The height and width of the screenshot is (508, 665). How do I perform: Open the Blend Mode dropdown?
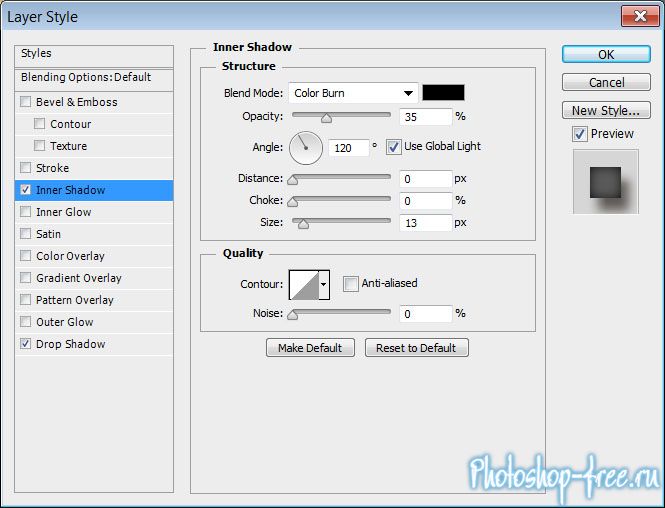point(353,93)
